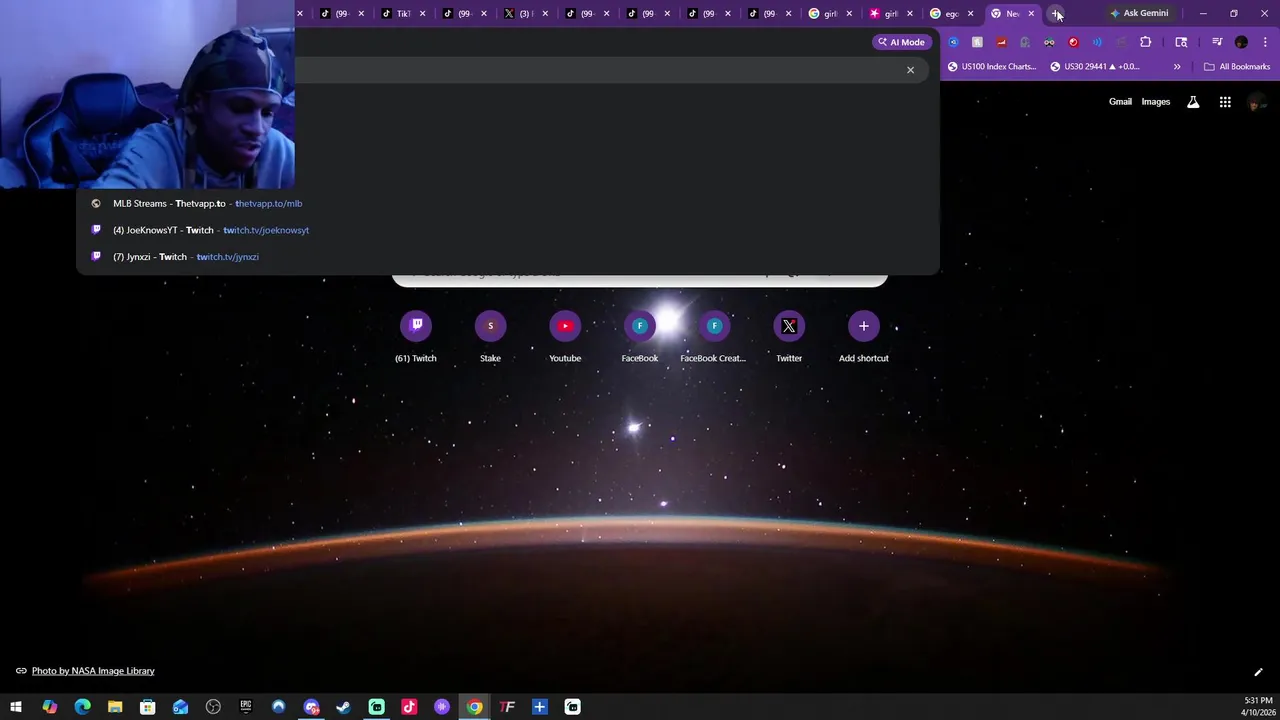
Task: Open the US100 Index Charts bookmark
Action: point(992,66)
